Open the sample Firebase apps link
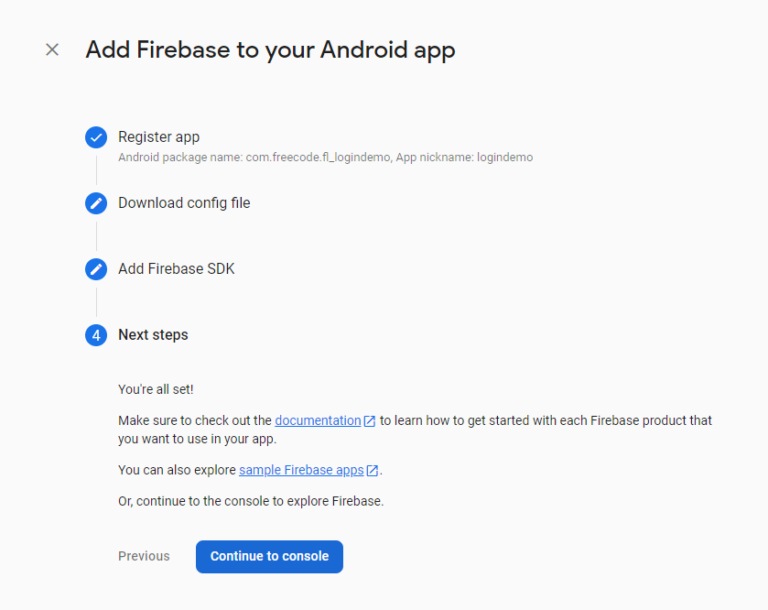Image resolution: width=768 pixels, height=610 pixels. pyautogui.click(x=301, y=470)
